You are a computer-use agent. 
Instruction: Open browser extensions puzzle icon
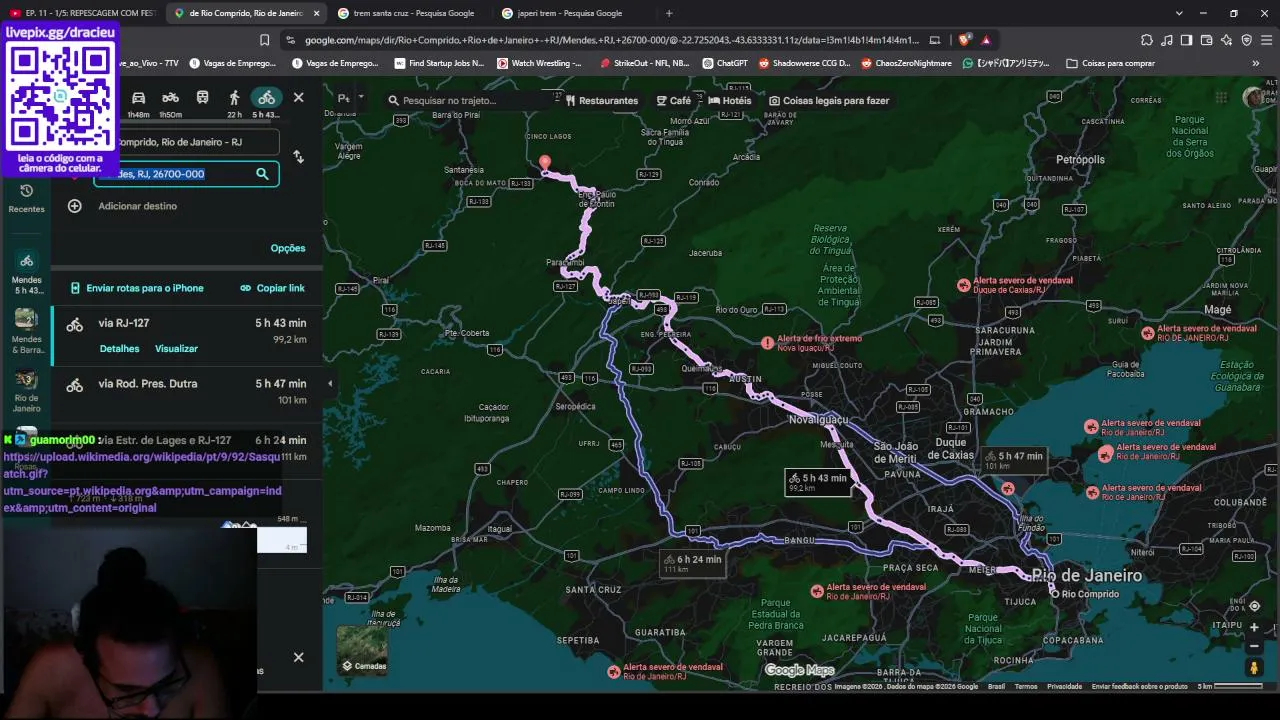click(x=1147, y=40)
